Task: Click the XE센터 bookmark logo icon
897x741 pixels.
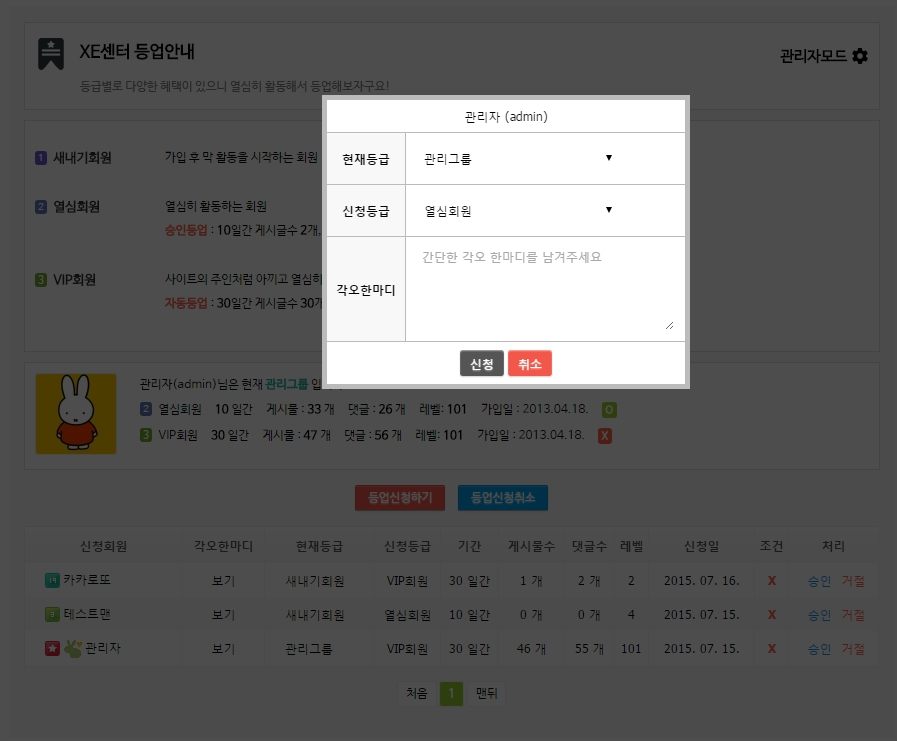Action: click(51, 54)
